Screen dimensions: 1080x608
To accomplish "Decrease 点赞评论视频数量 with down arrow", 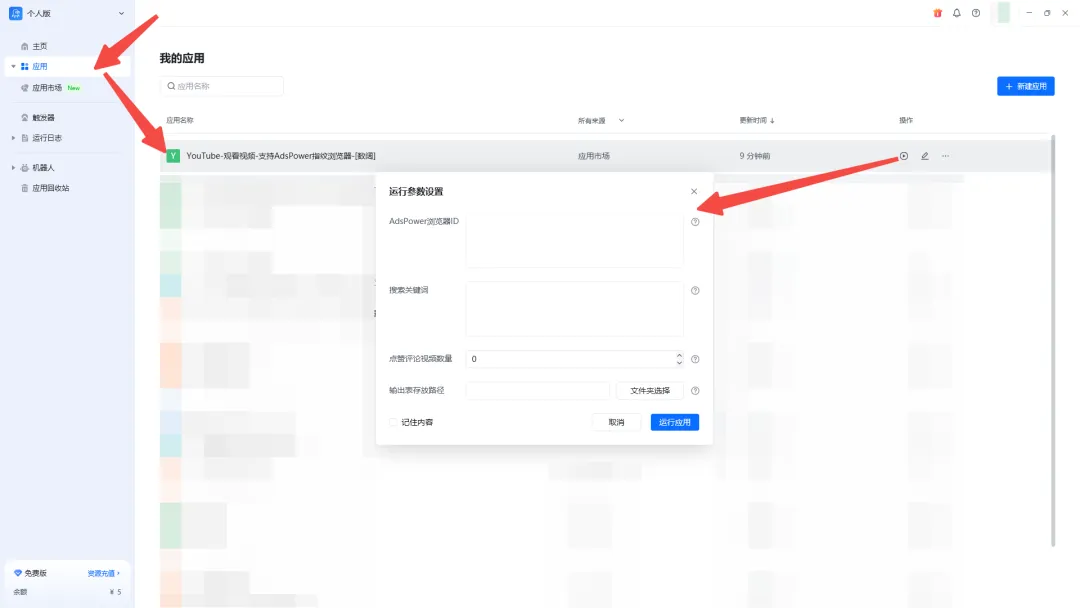I will (x=679, y=362).
